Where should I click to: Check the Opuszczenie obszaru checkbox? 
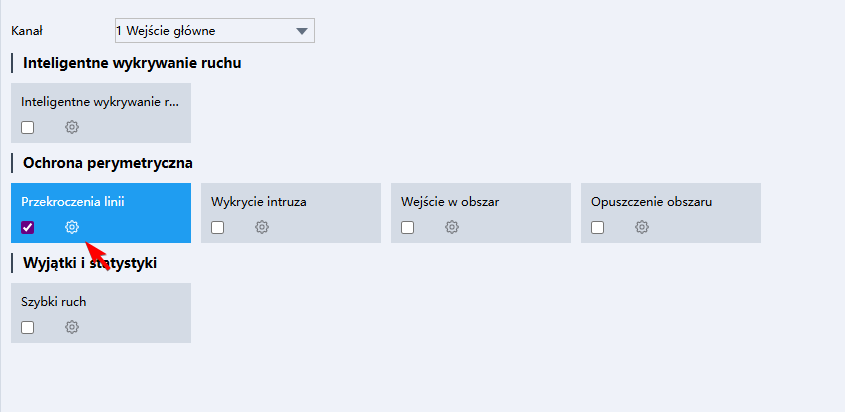click(598, 227)
